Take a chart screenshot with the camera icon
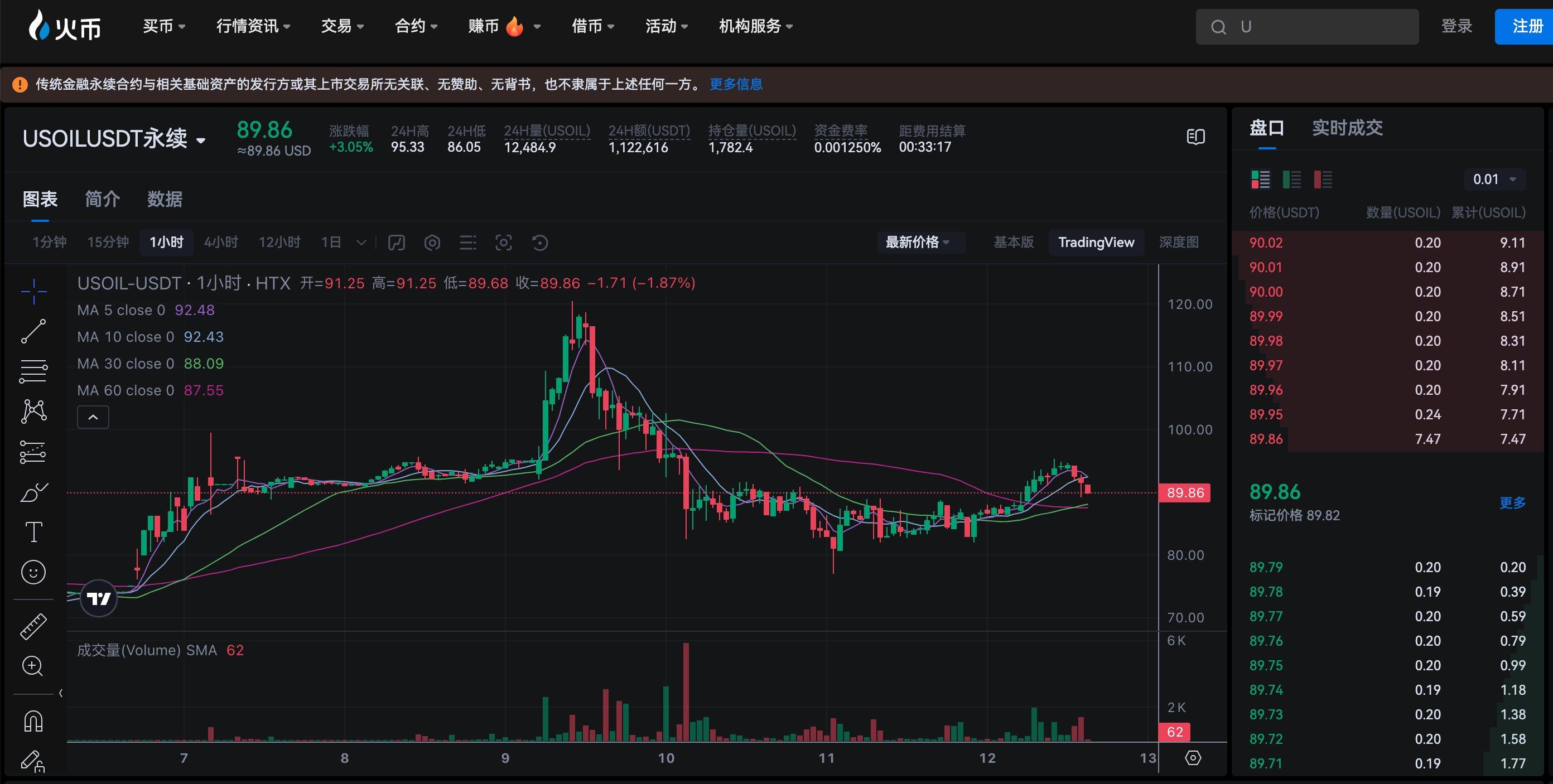 click(x=504, y=242)
